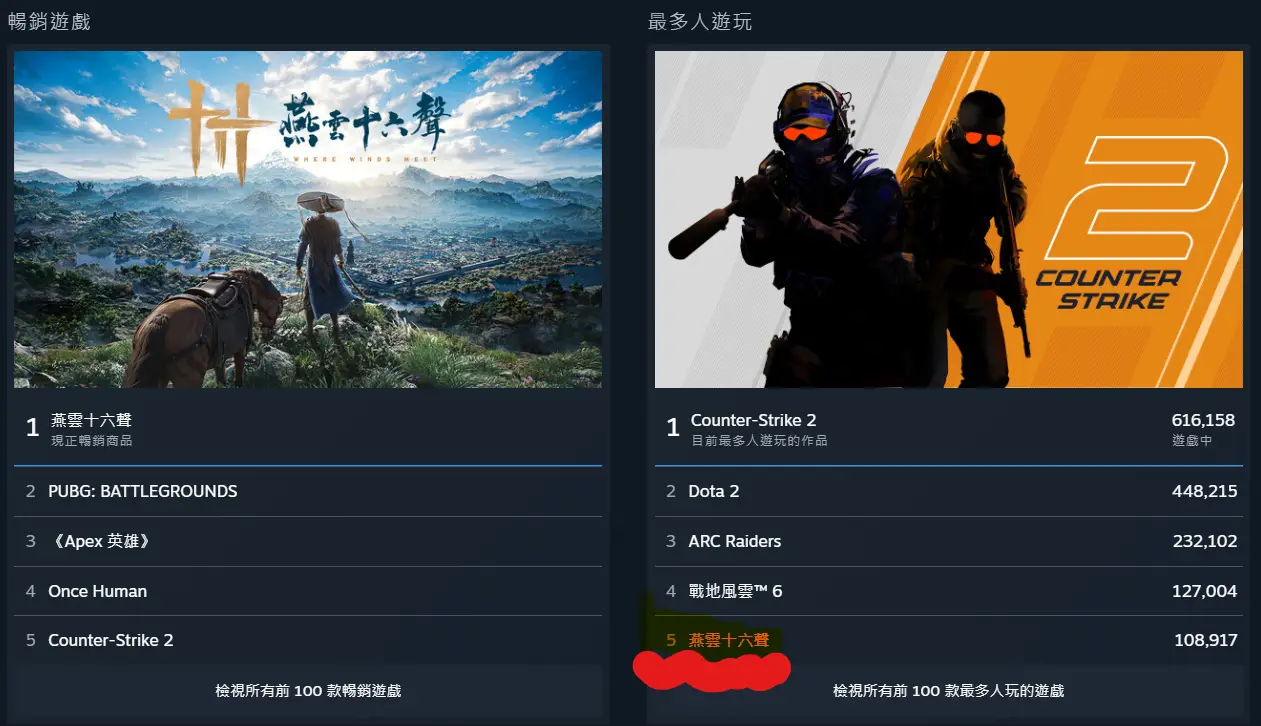
Task: Open the 燕雲十六聲 banner artwork
Action: 308,219
